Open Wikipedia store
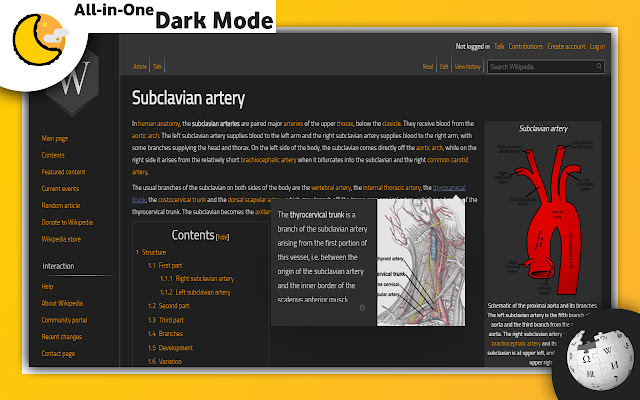The image size is (640, 400). [x=61, y=239]
